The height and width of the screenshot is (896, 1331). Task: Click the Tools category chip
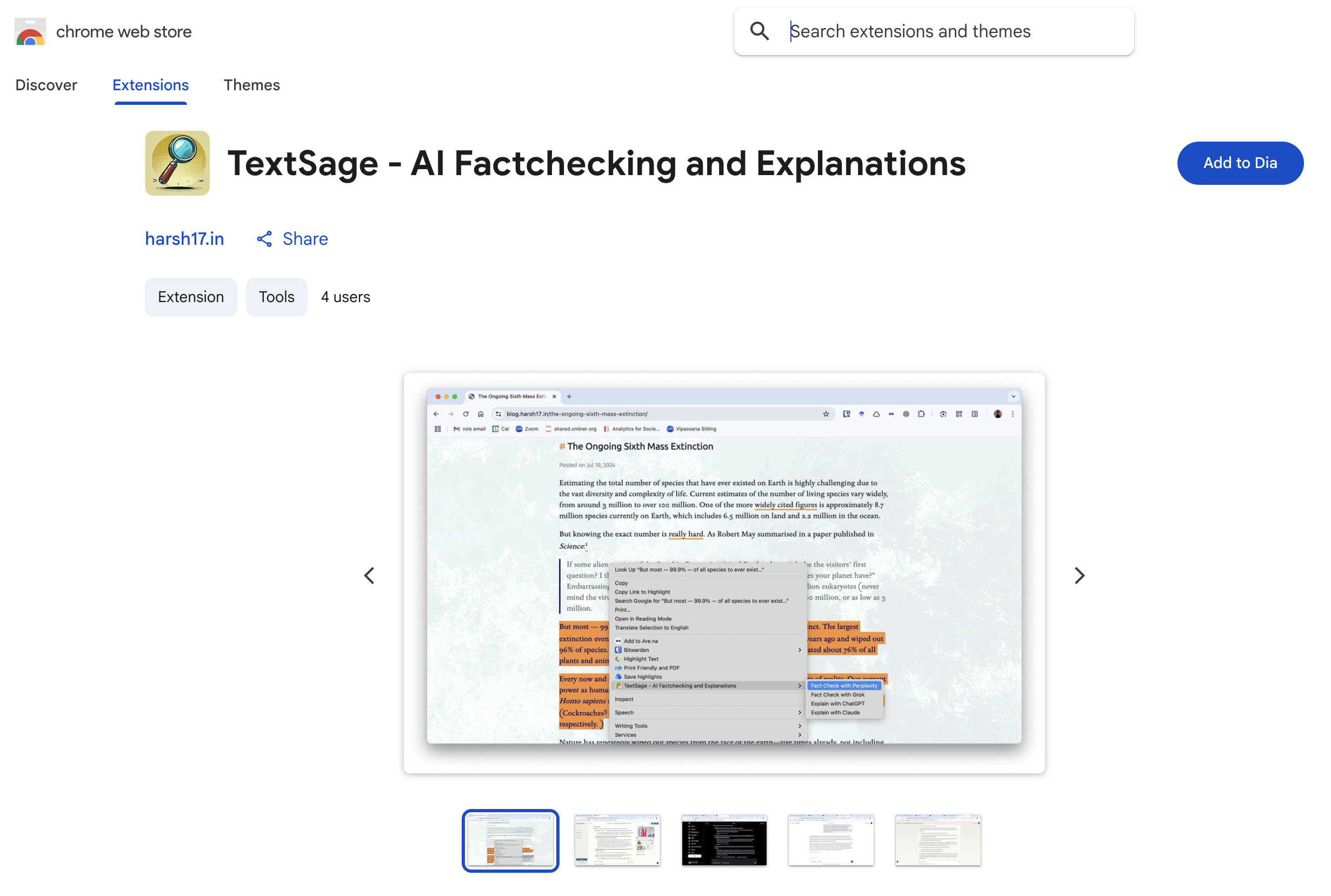click(277, 297)
